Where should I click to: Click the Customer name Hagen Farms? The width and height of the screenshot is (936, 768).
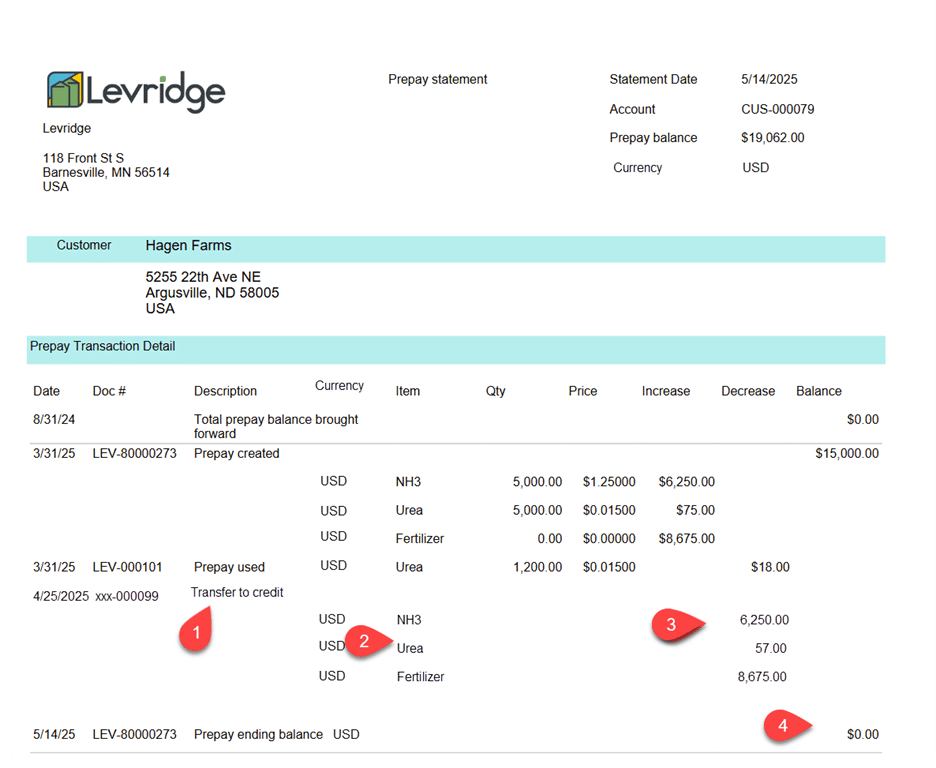pos(188,244)
